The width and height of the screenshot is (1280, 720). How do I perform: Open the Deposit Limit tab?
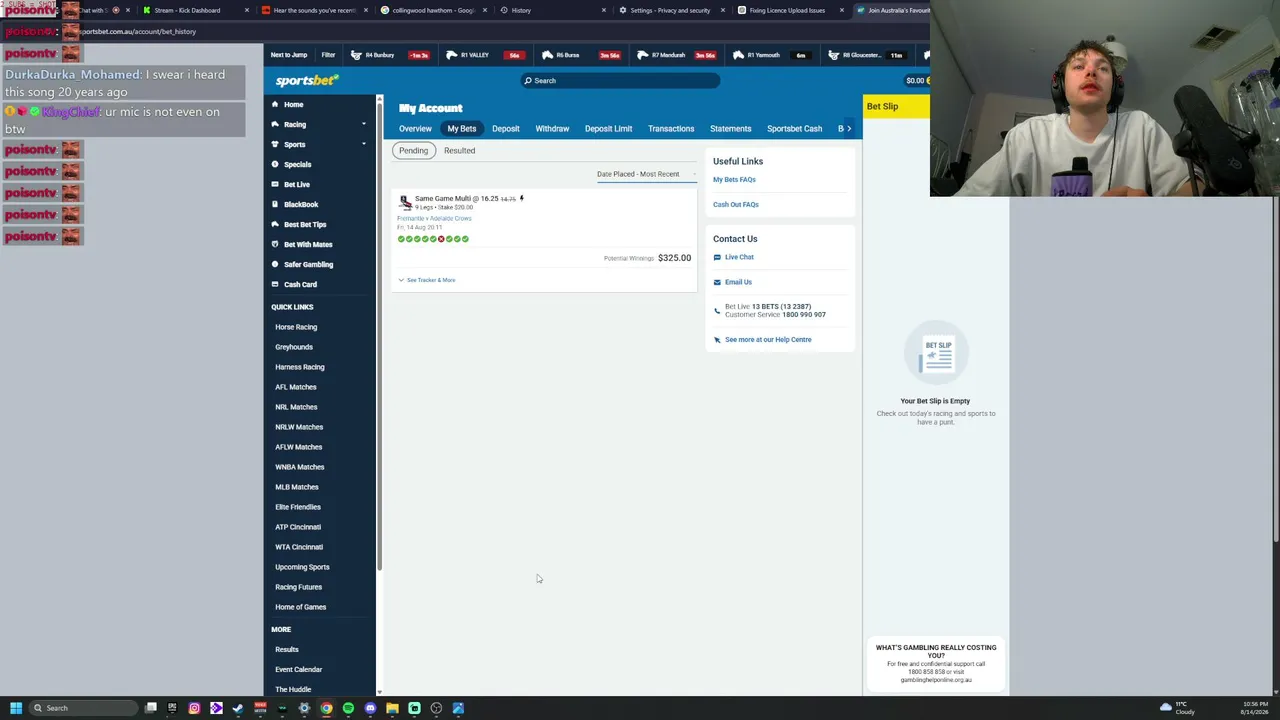click(608, 129)
